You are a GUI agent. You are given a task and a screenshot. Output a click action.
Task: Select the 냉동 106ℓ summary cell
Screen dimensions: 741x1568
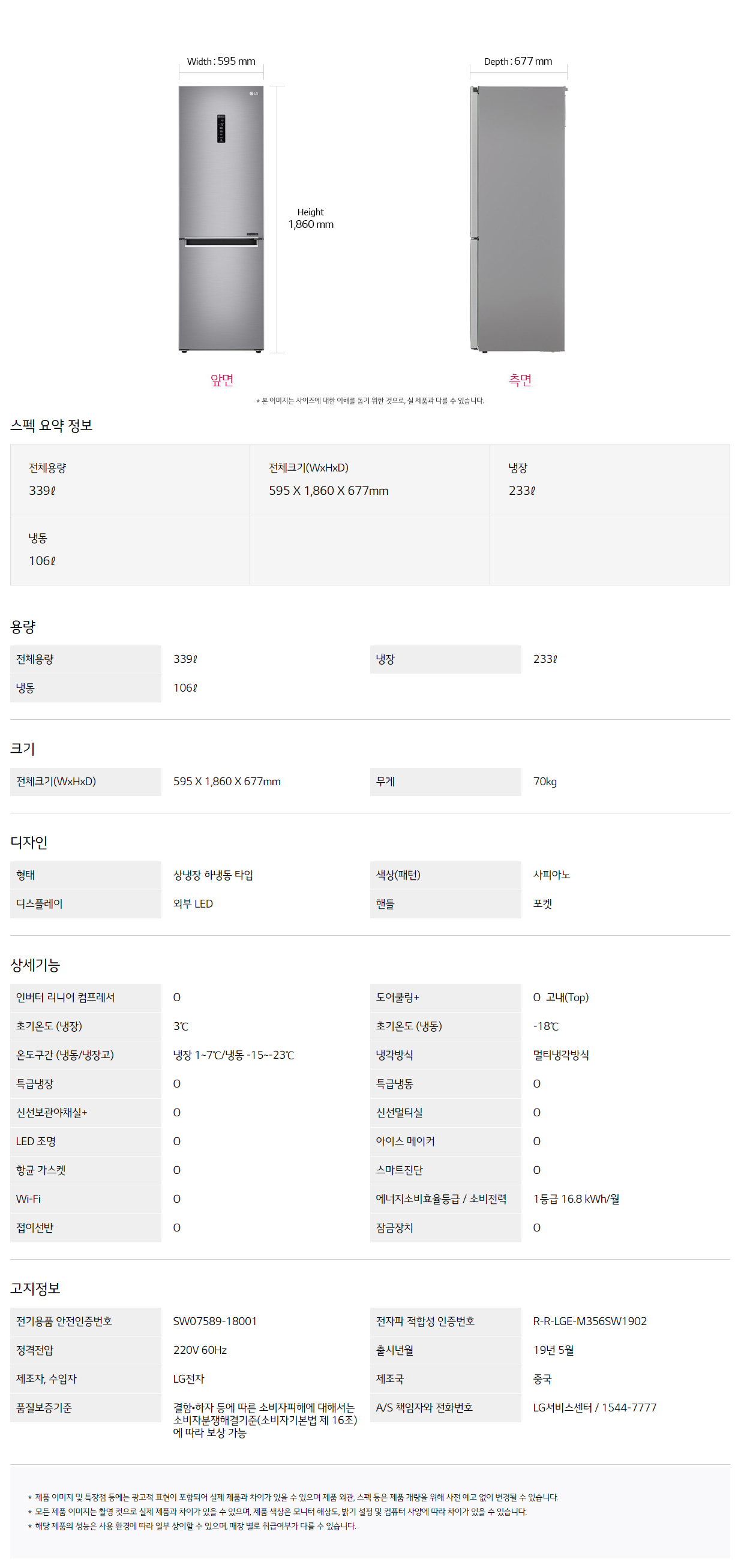click(x=130, y=549)
